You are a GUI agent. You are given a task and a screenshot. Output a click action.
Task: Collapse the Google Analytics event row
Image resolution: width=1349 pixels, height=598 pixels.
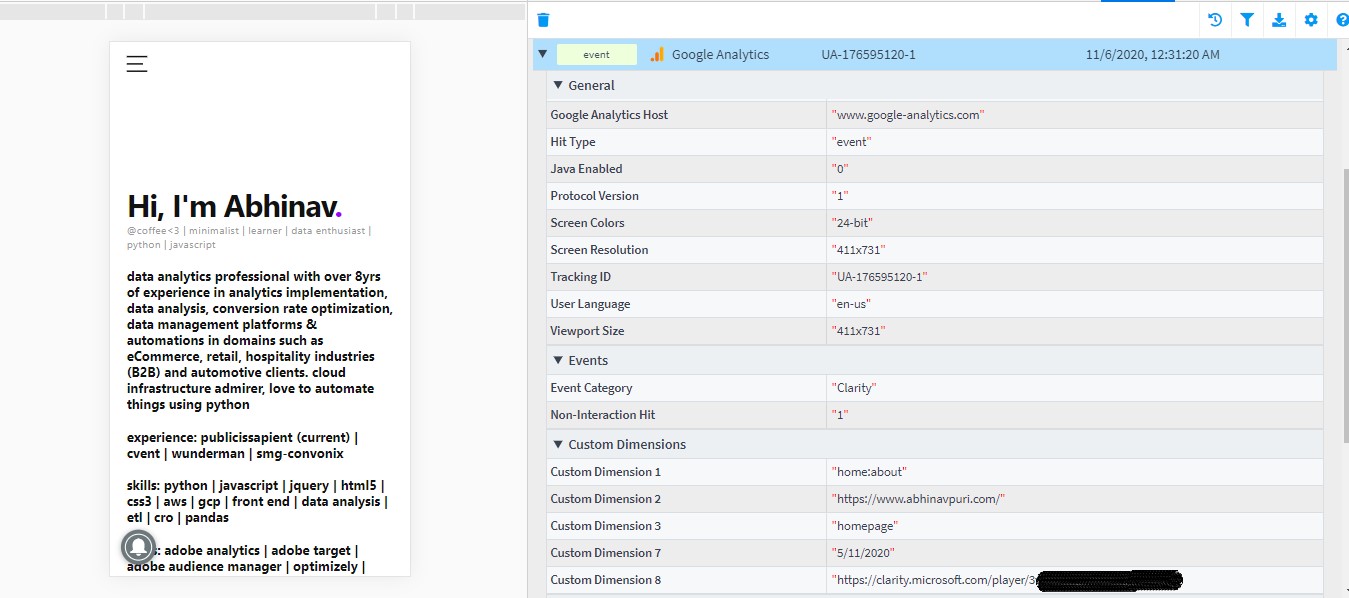[x=542, y=55]
